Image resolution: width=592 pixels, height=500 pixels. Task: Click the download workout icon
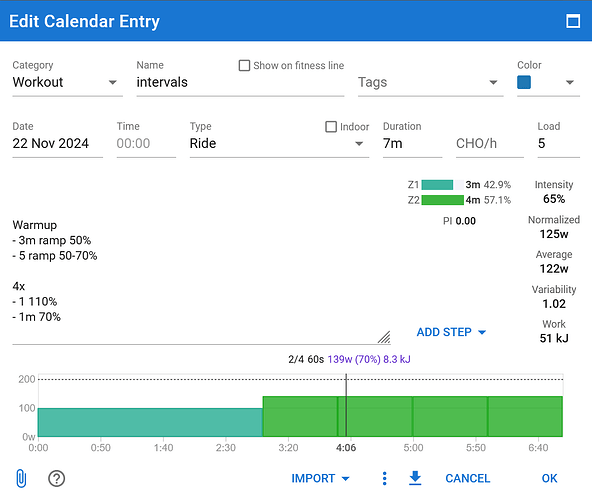click(415, 478)
